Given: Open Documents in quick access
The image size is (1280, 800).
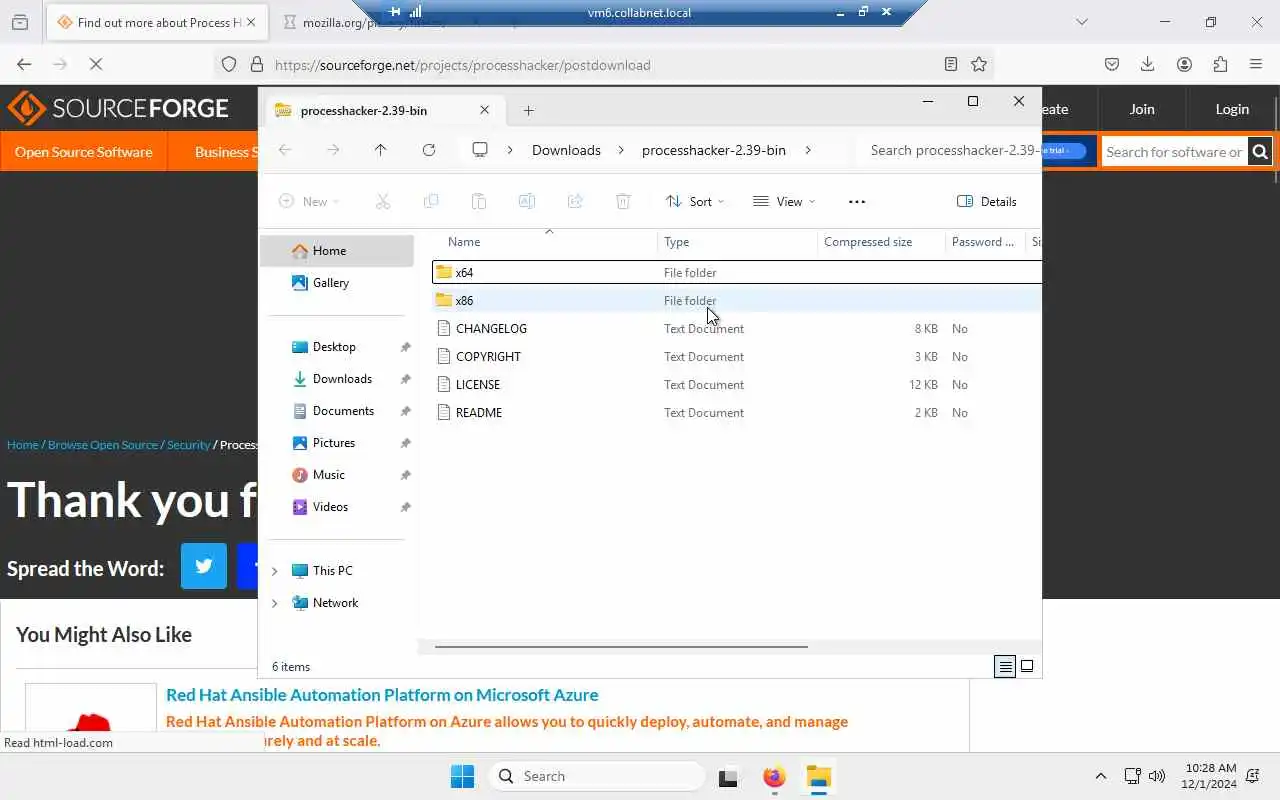Looking at the screenshot, I should click(337, 411).
